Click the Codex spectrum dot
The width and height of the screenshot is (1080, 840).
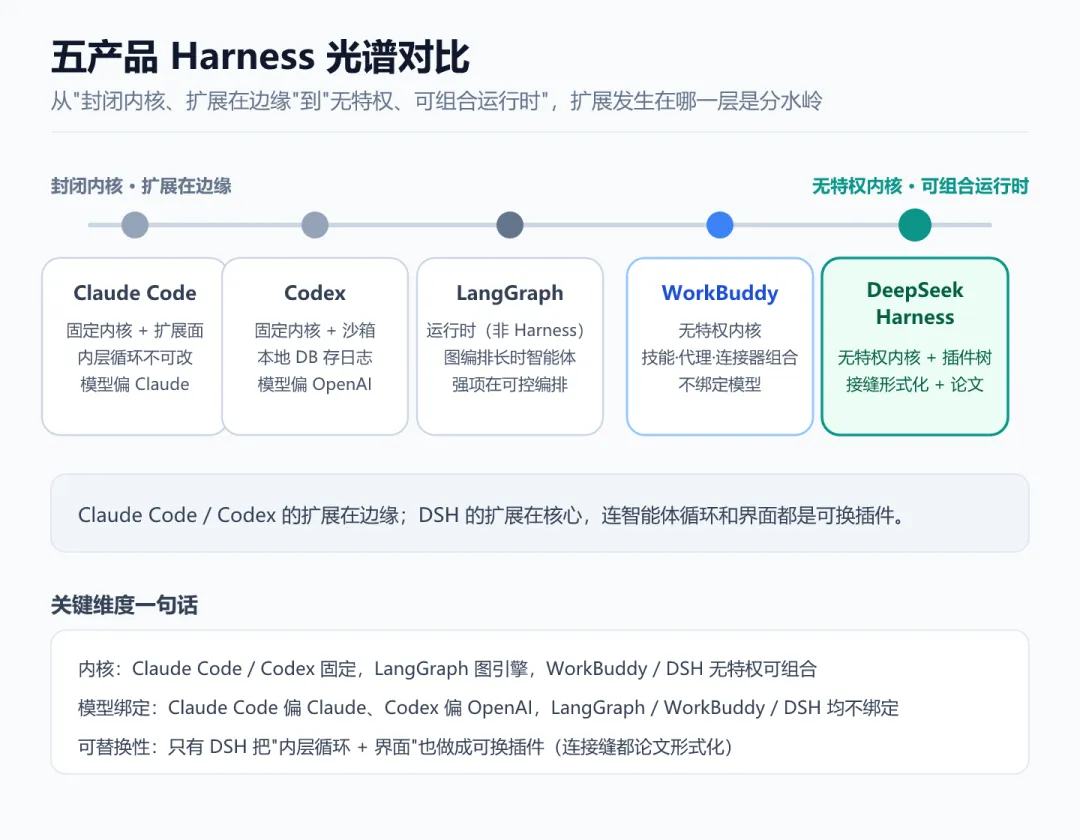coord(315,225)
